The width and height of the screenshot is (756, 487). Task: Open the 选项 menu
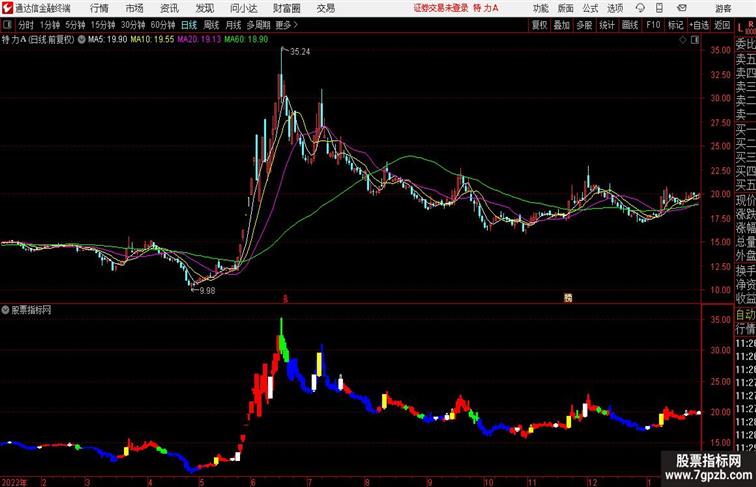(615, 8)
